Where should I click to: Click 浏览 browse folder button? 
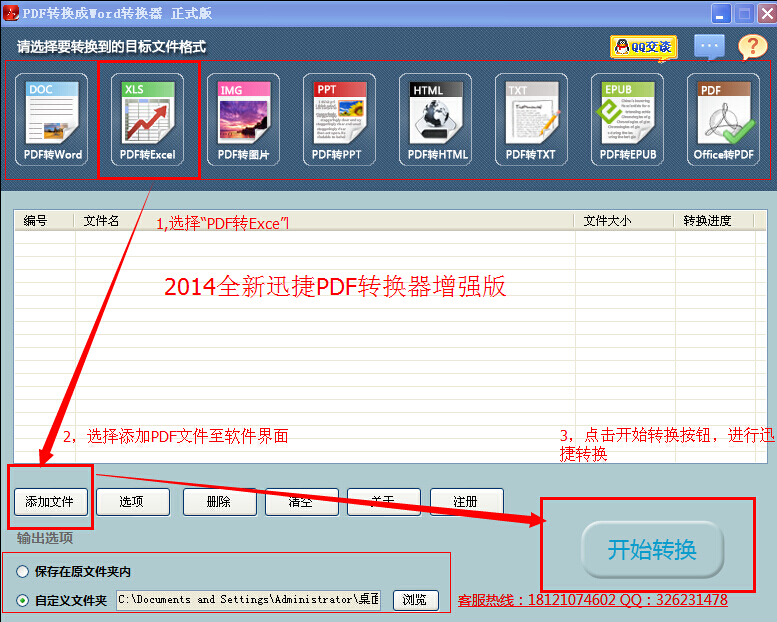(416, 600)
